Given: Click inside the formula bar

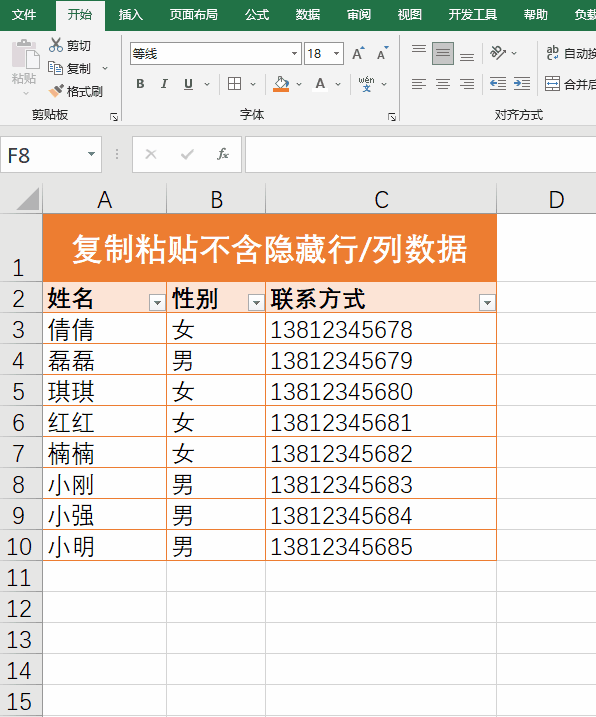Looking at the screenshot, I should point(420,155).
